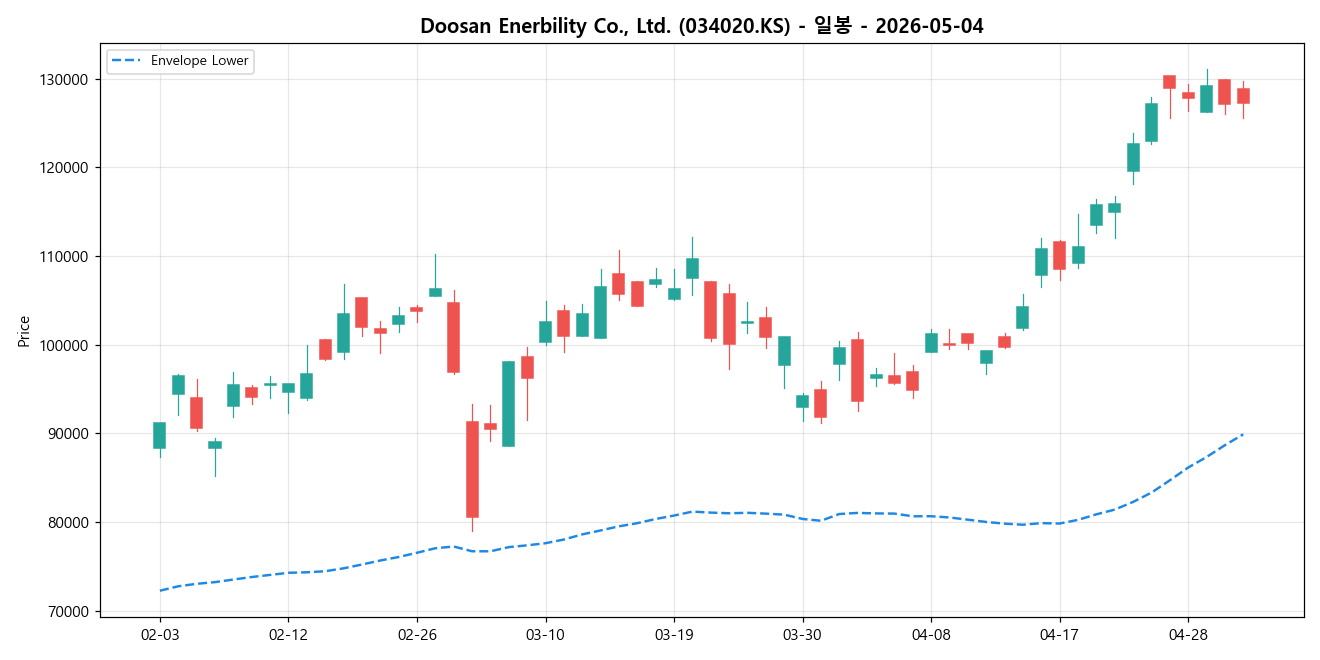Click the last red candle on the chart

[x=1243, y=96]
